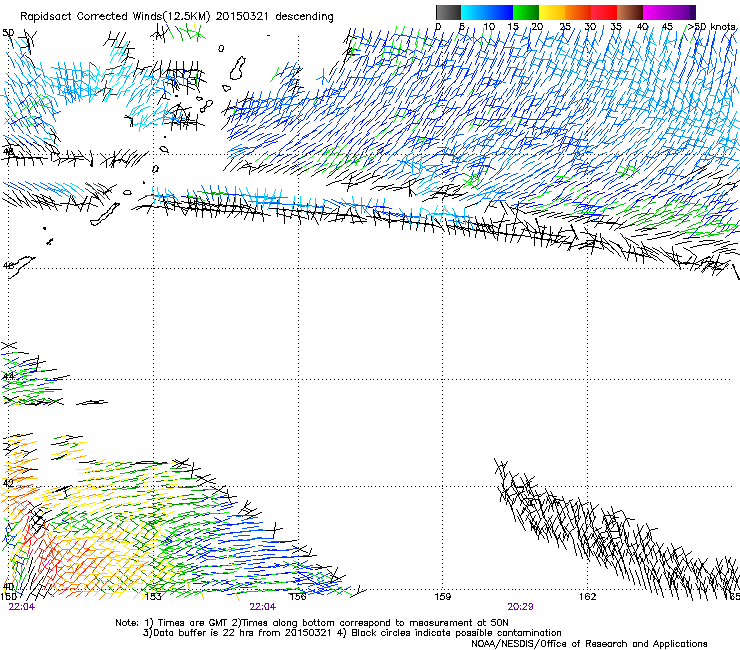Click the note 'Times are GMT'

(x=193, y=623)
